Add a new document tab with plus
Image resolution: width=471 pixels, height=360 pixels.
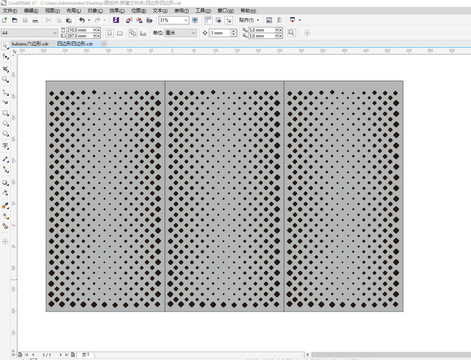click(104, 44)
